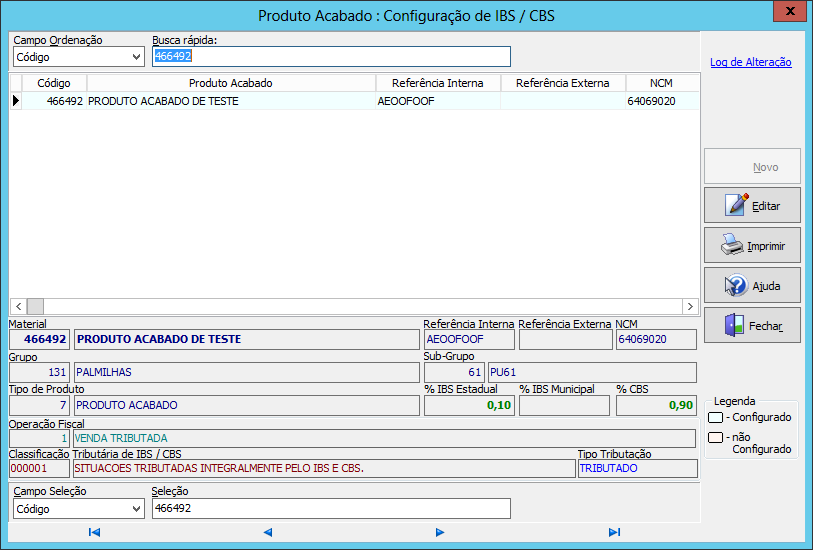Click Produto Acabado column header
This screenshot has width=813, height=550.
(x=231, y=83)
